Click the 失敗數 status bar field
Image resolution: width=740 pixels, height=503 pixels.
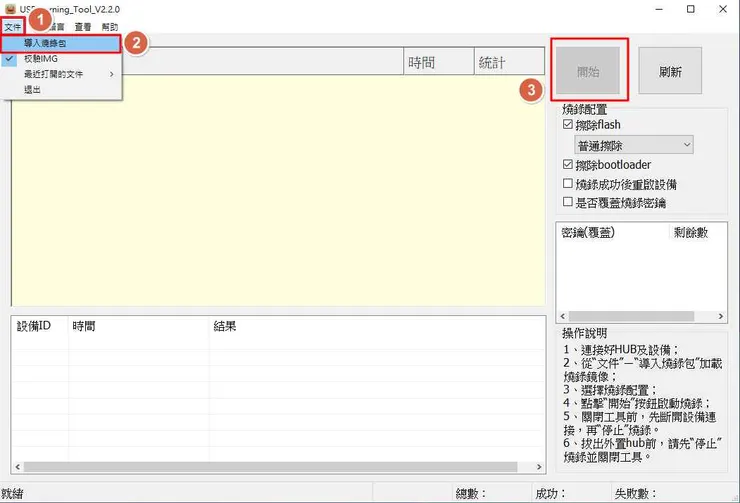672,494
